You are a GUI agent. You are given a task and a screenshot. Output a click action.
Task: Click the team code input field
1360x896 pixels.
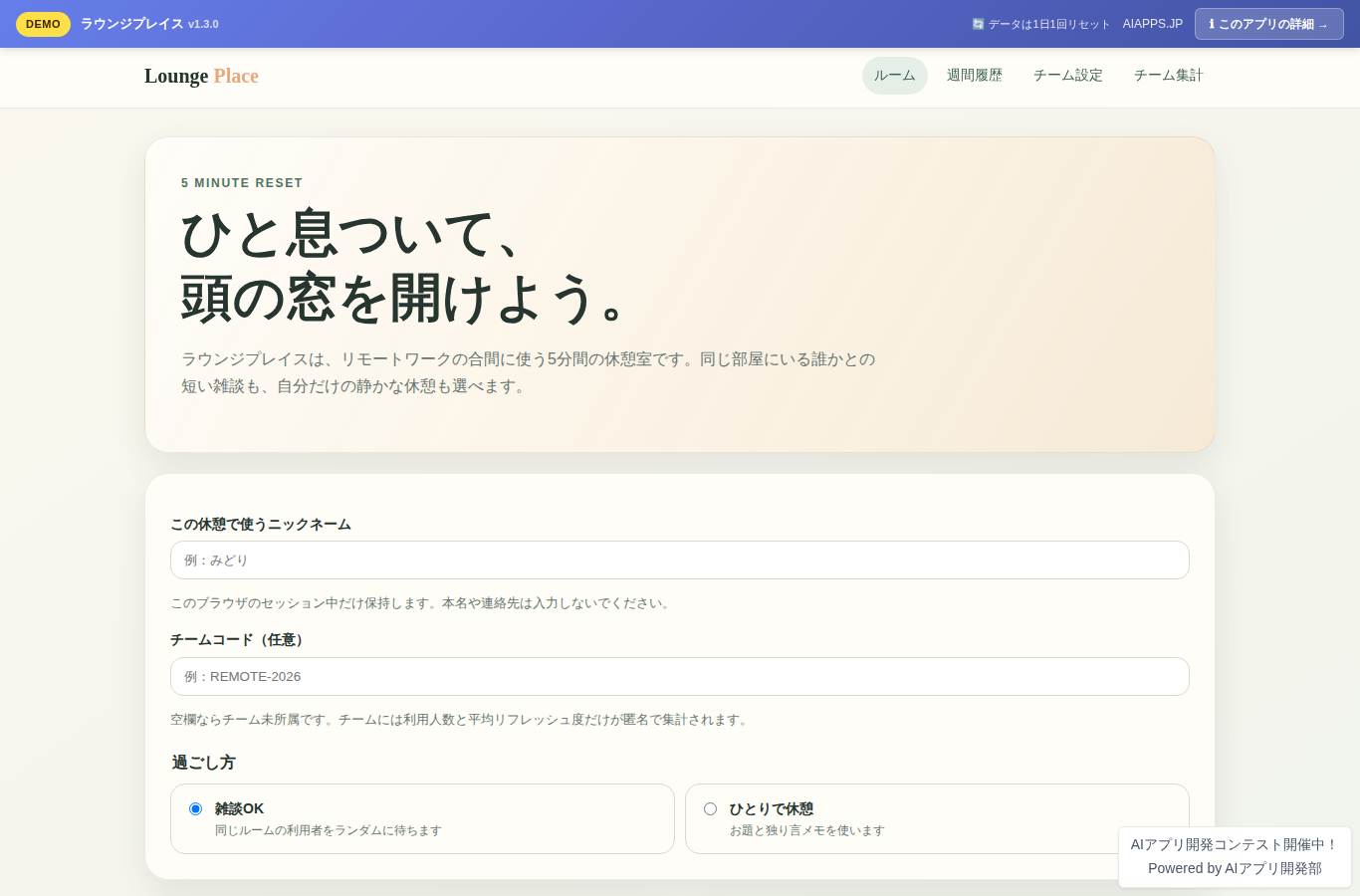[x=680, y=676]
